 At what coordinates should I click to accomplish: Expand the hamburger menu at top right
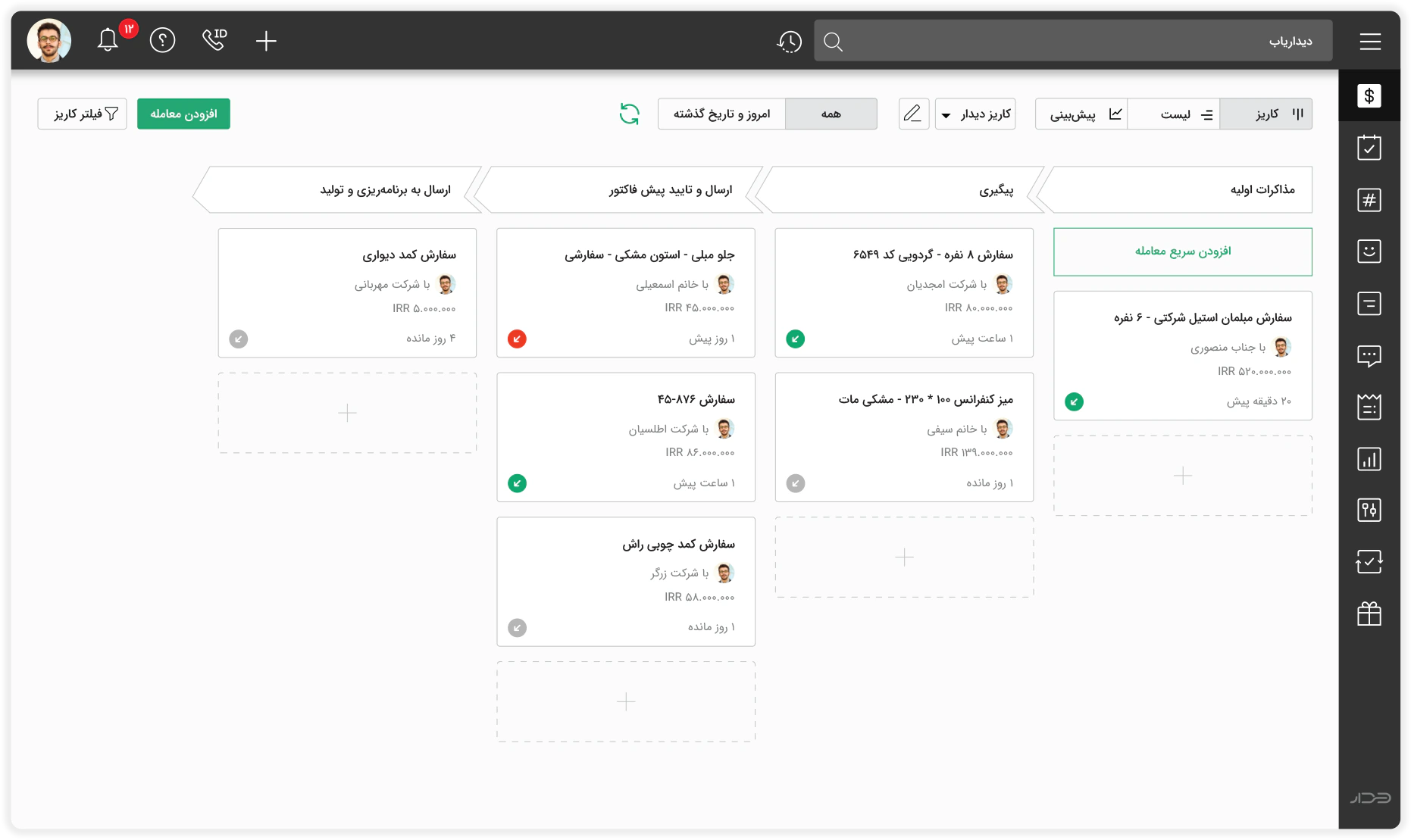pyautogui.click(x=1370, y=41)
